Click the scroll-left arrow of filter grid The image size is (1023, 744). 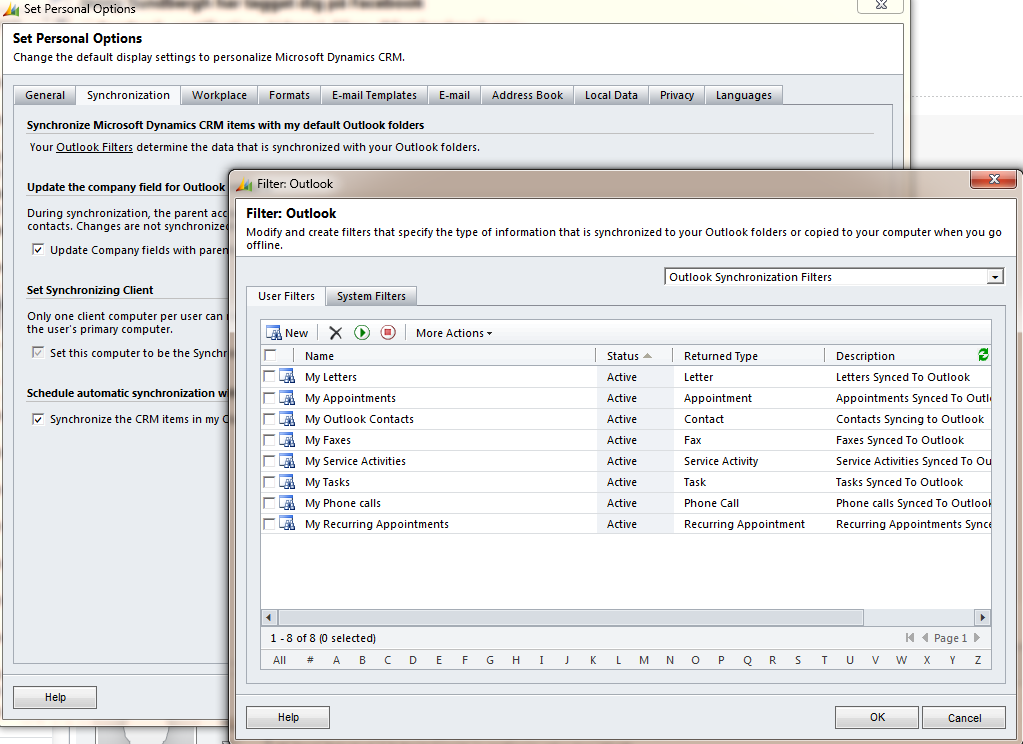point(269,617)
